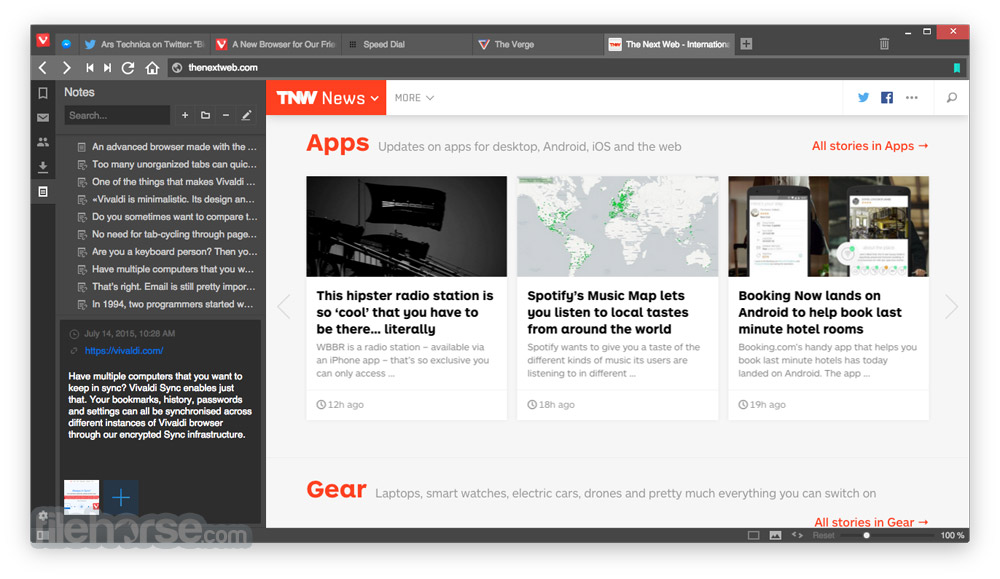This screenshot has height=579, width=1000.
Task: Select note 'Too many unorganized tabs'
Action: click(x=167, y=165)
